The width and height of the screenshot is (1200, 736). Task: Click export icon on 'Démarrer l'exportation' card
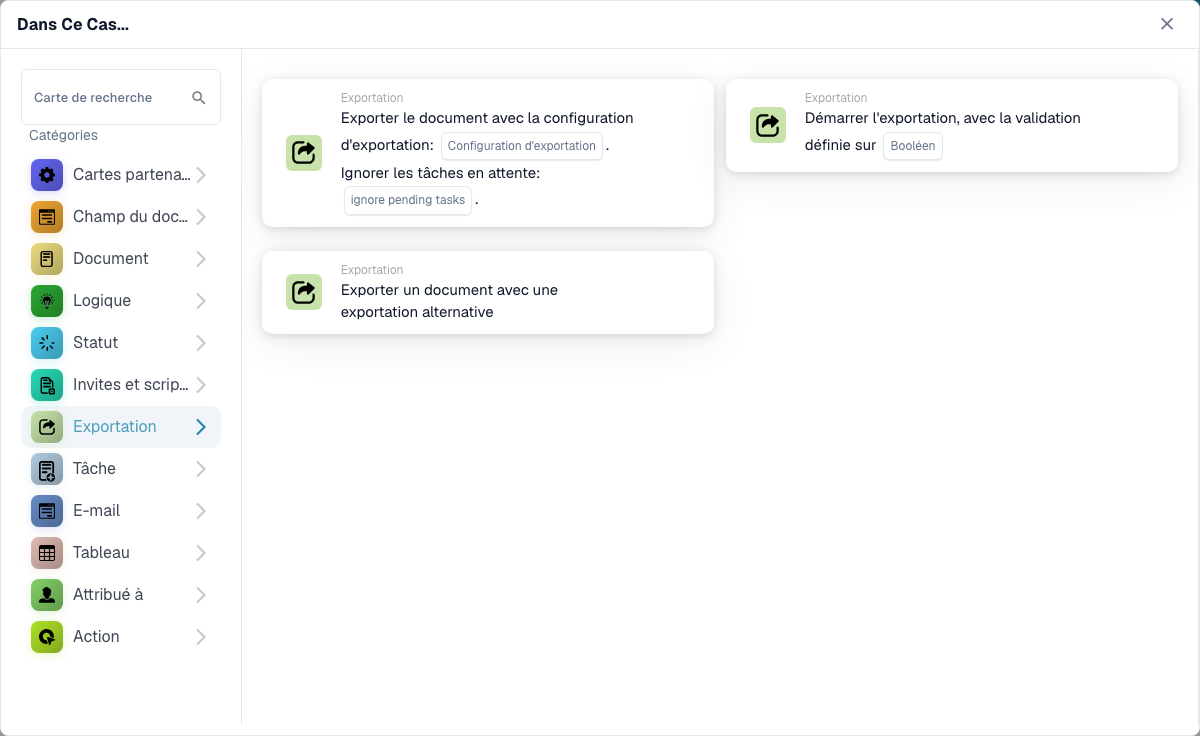click(768, 125)
